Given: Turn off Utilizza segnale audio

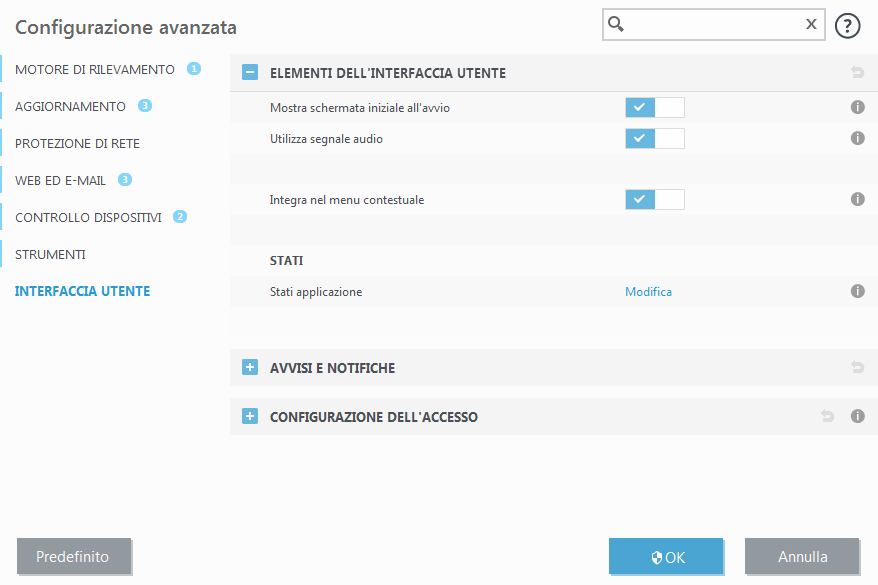Looking at the screenshot, I should [652, 138].
